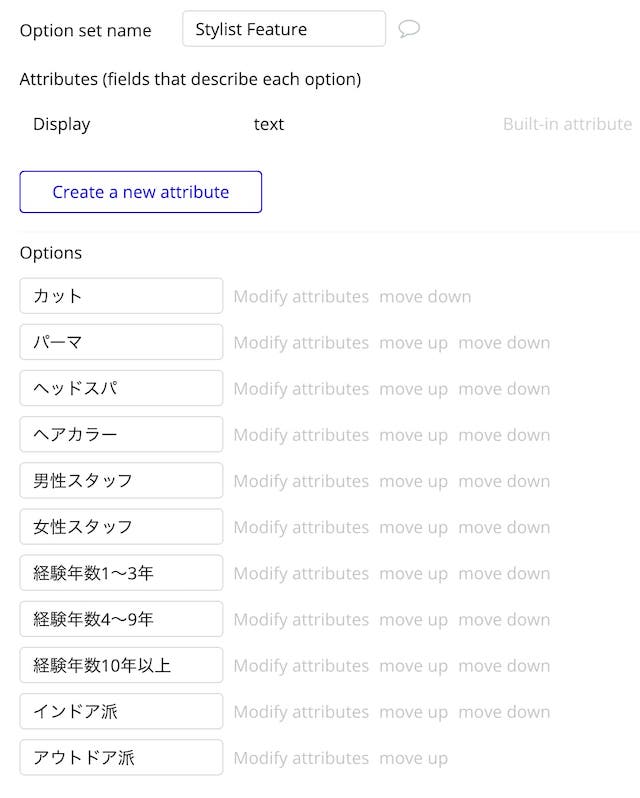The width and height of the screenshot is (640, 798).
Task: Click the comment bubble icon beside Stylist Feature
Action: 409,29
